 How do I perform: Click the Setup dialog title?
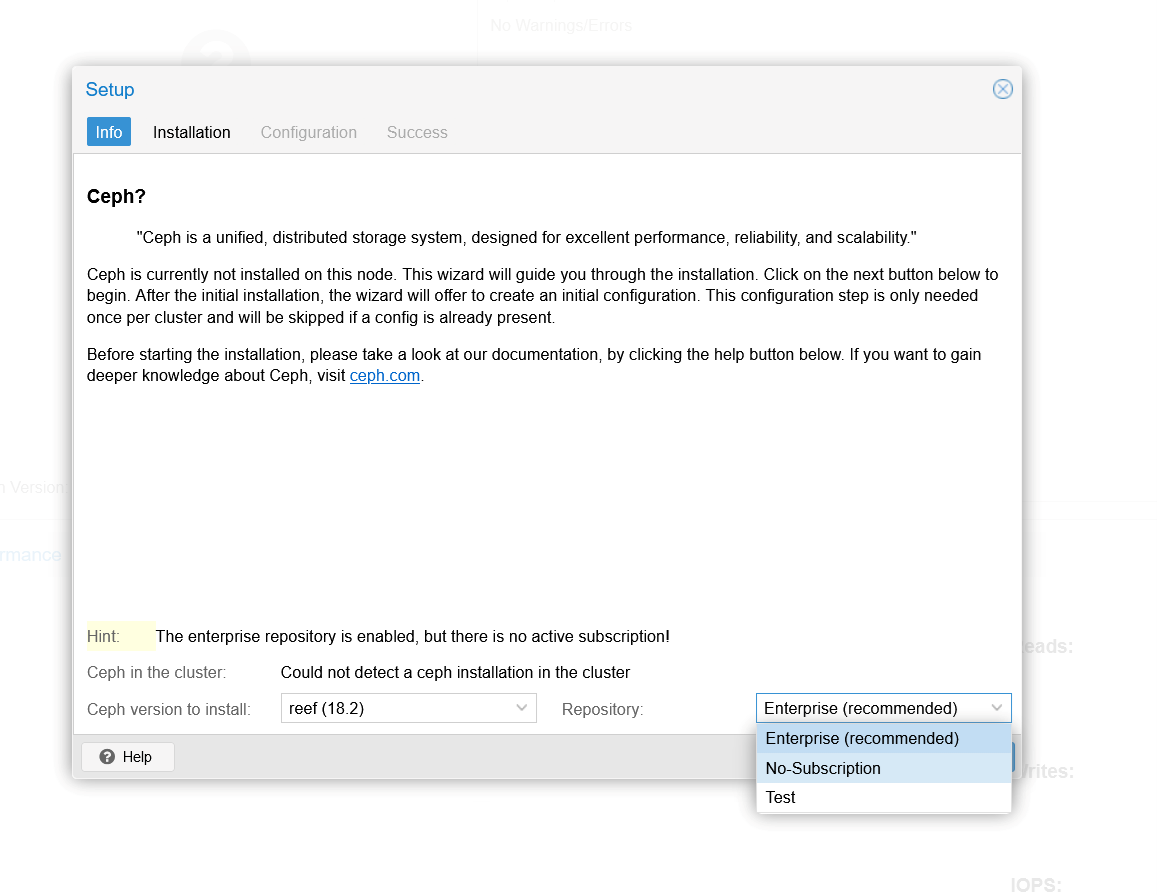[x=110, y=90]
